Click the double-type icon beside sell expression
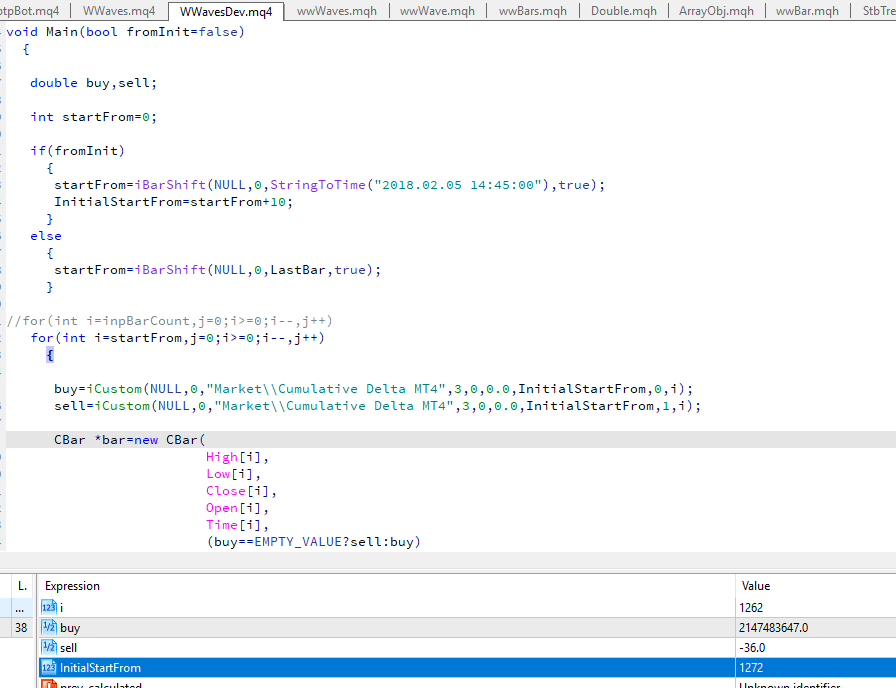 pyautogui.click(x=49, y=647)
